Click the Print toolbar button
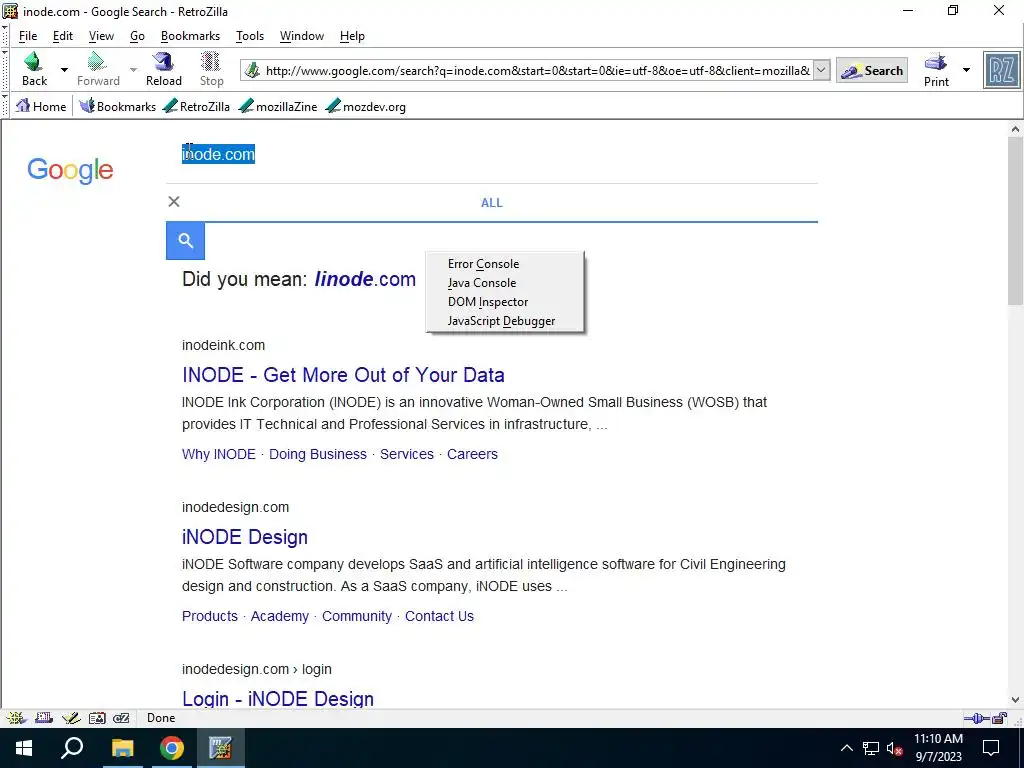The image size is (1024, 768). (936, 70)
